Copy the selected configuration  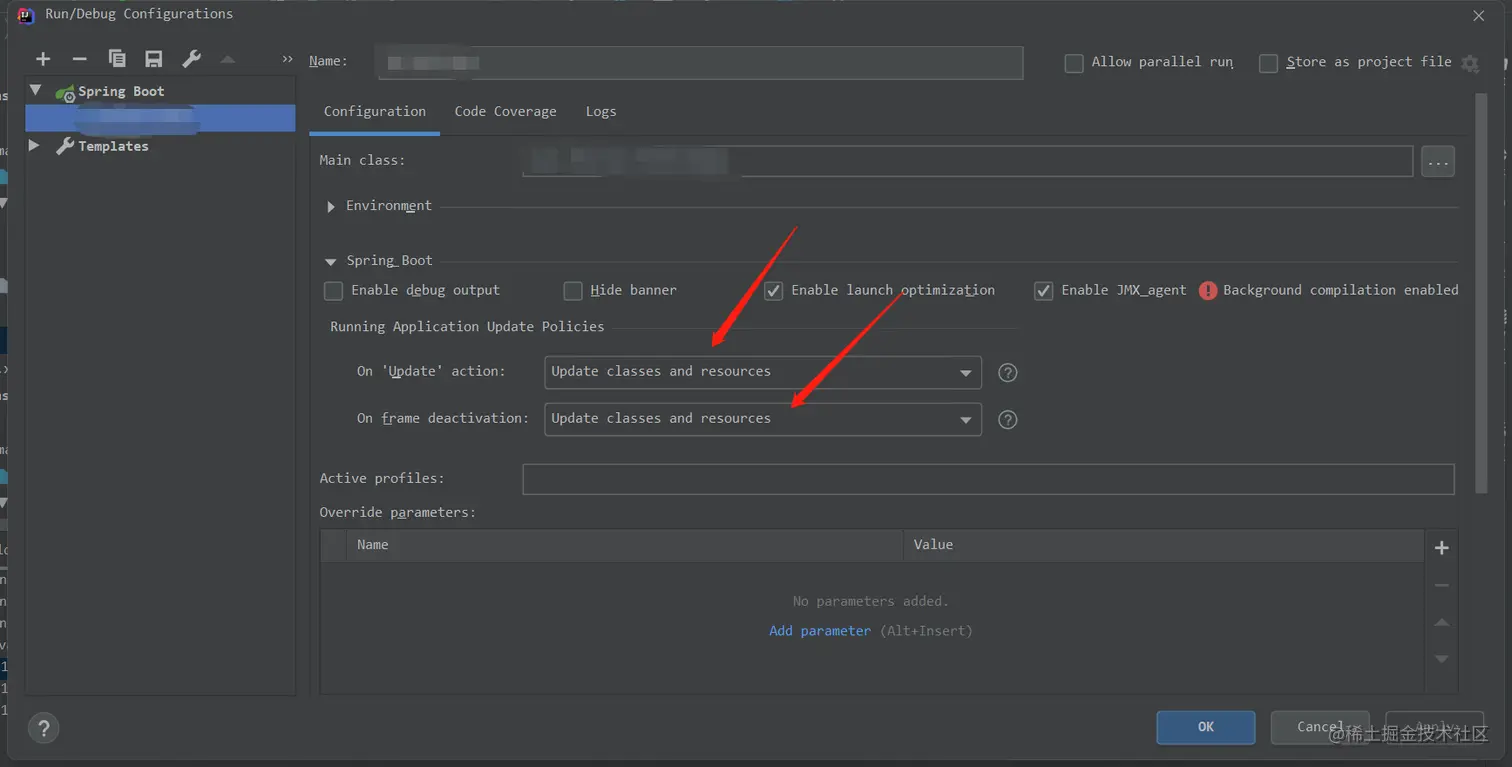tap(117, 59)
